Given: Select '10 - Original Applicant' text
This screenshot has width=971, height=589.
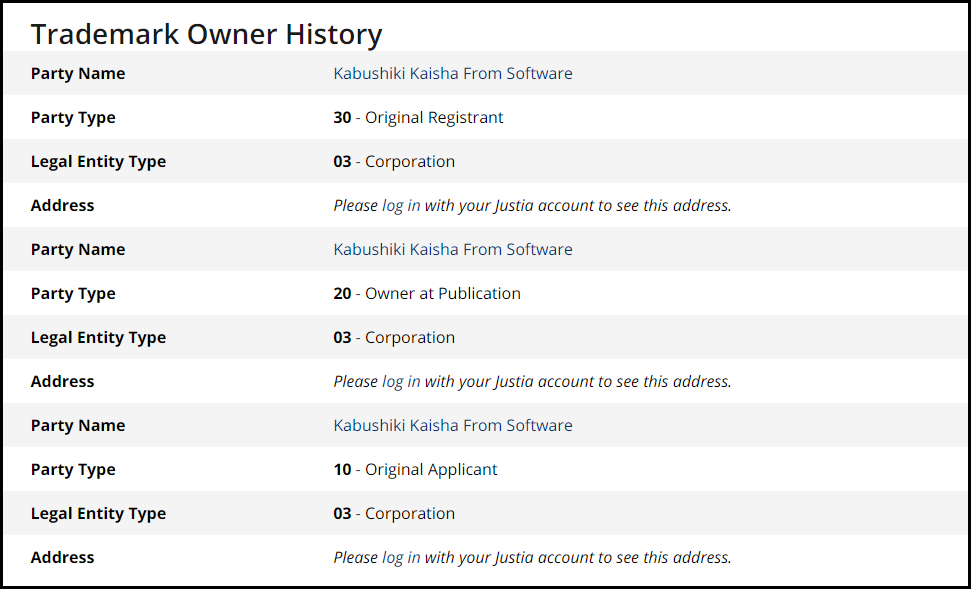Looking at the screenshot, I should point(415,469).
